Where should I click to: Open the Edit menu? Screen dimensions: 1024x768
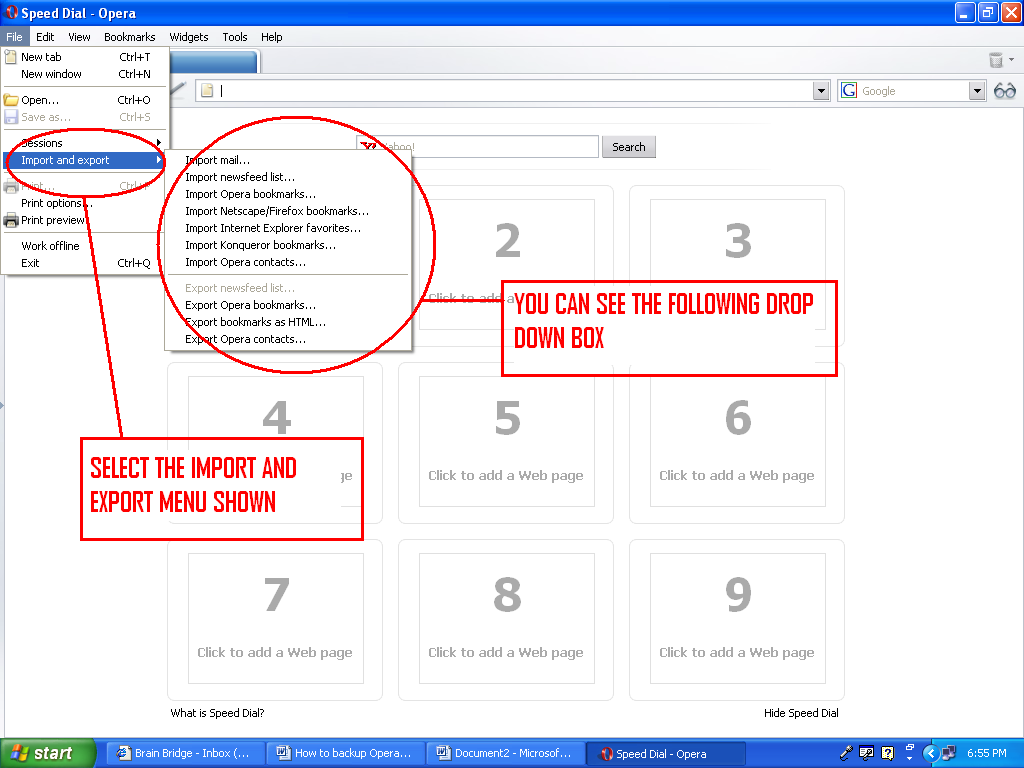pyautogui.click(x=45, y=37)
